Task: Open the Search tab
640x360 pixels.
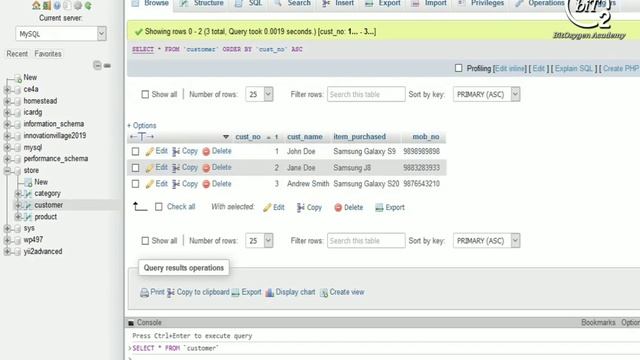Action: (x=293, y=3)
